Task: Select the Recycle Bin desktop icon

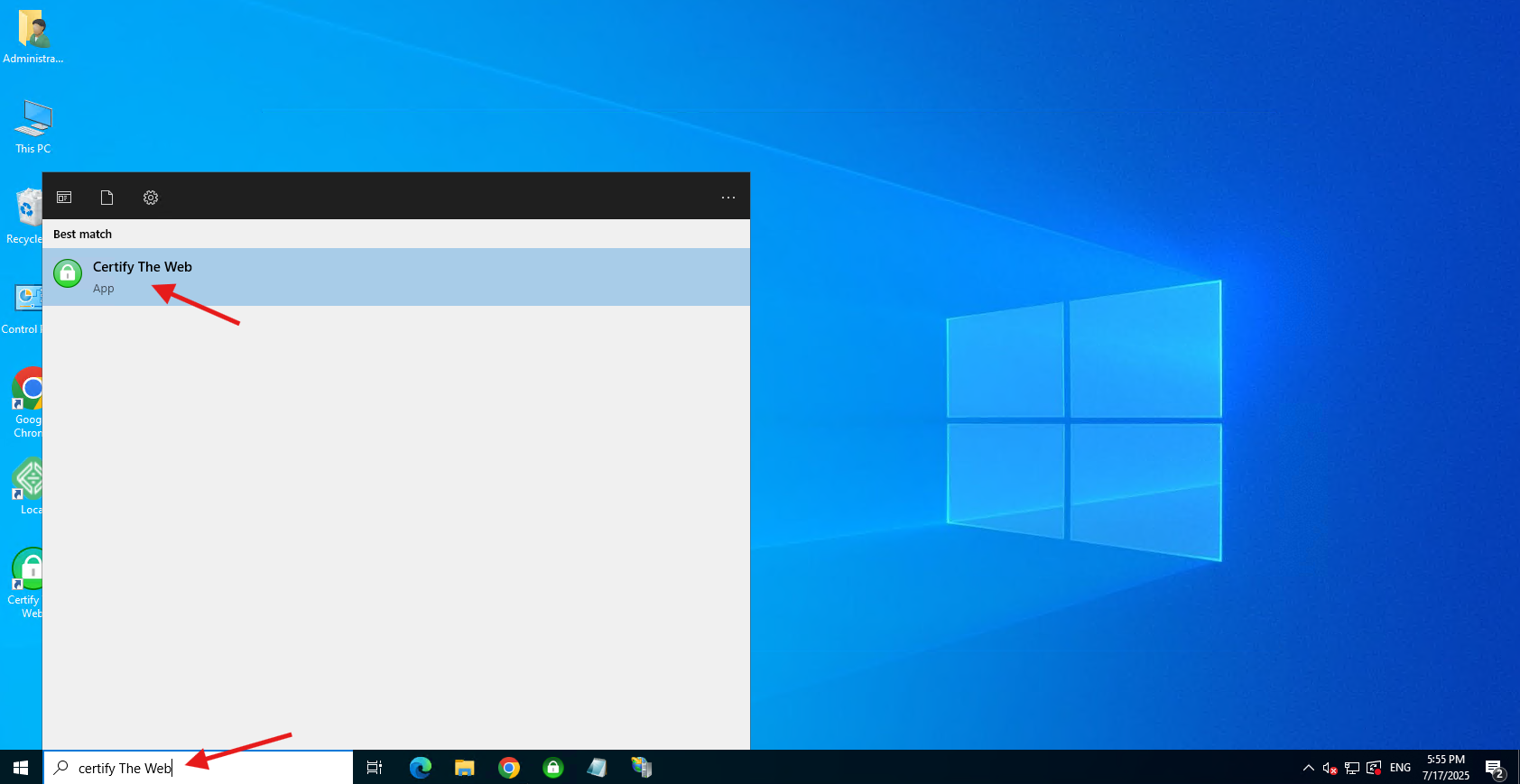Action: 25,217
